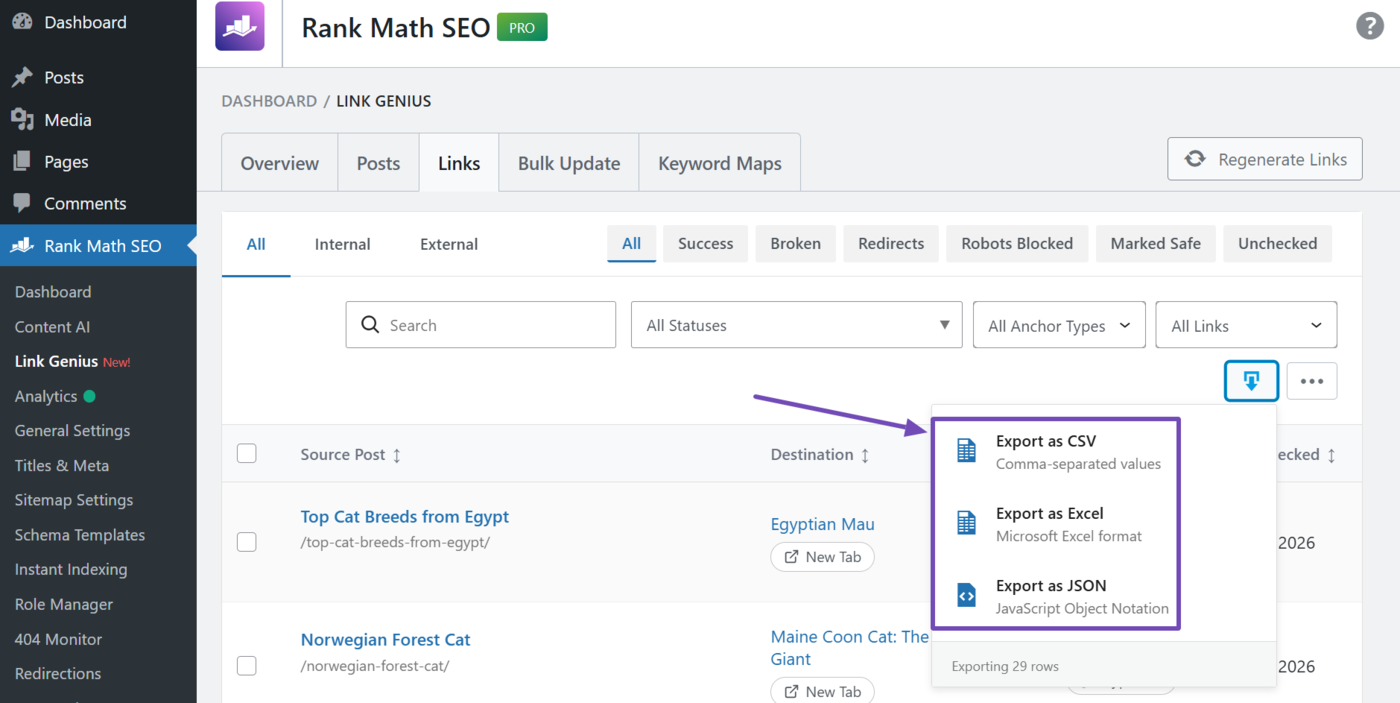This screenshot has width=1400, height=703.
Task: Click in the Search input field
Action: click(x=481, y=325)
